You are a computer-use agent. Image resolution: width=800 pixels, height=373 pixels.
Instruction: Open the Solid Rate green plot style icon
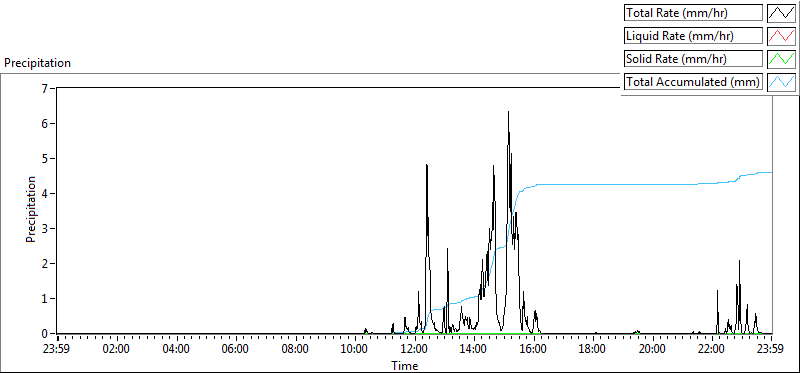781,59
